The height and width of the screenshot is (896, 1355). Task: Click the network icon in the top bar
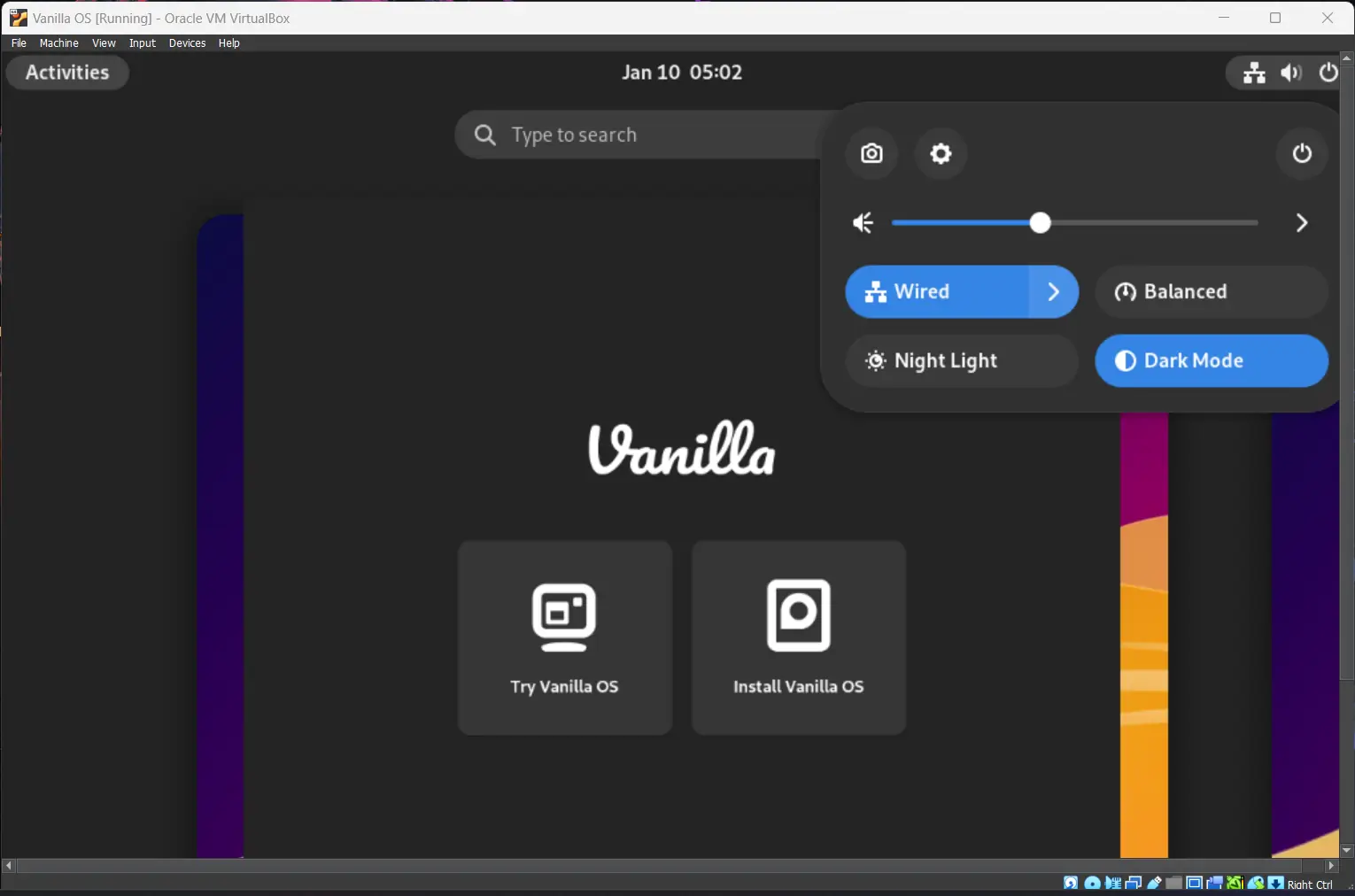[1254, 73]
